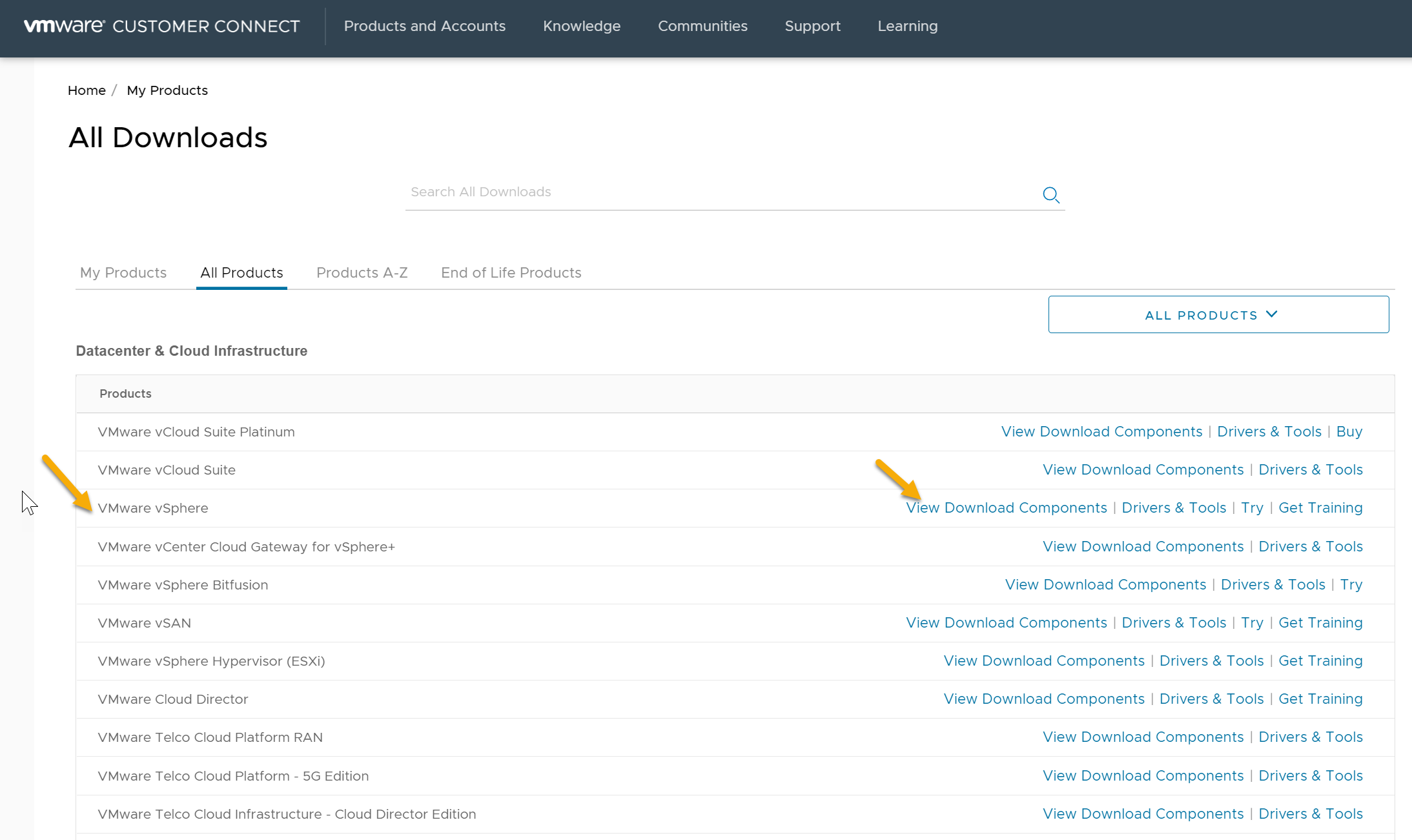Click the Datacenter & Cloud Infrastructure heading
This screenshot has height=840, width=1412.
[x=192, y=351]
